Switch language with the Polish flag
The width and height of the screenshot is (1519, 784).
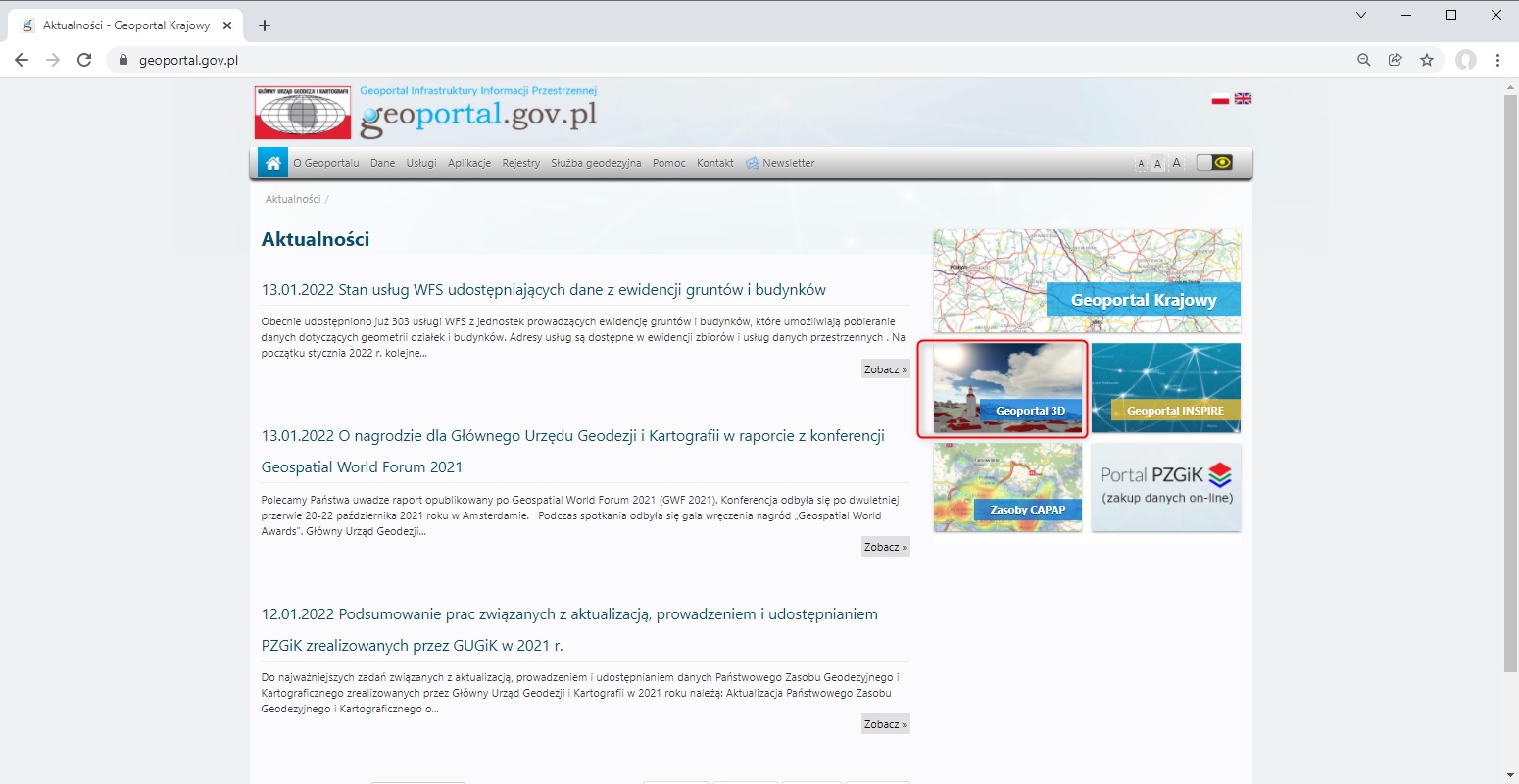tap(1220, 99)
